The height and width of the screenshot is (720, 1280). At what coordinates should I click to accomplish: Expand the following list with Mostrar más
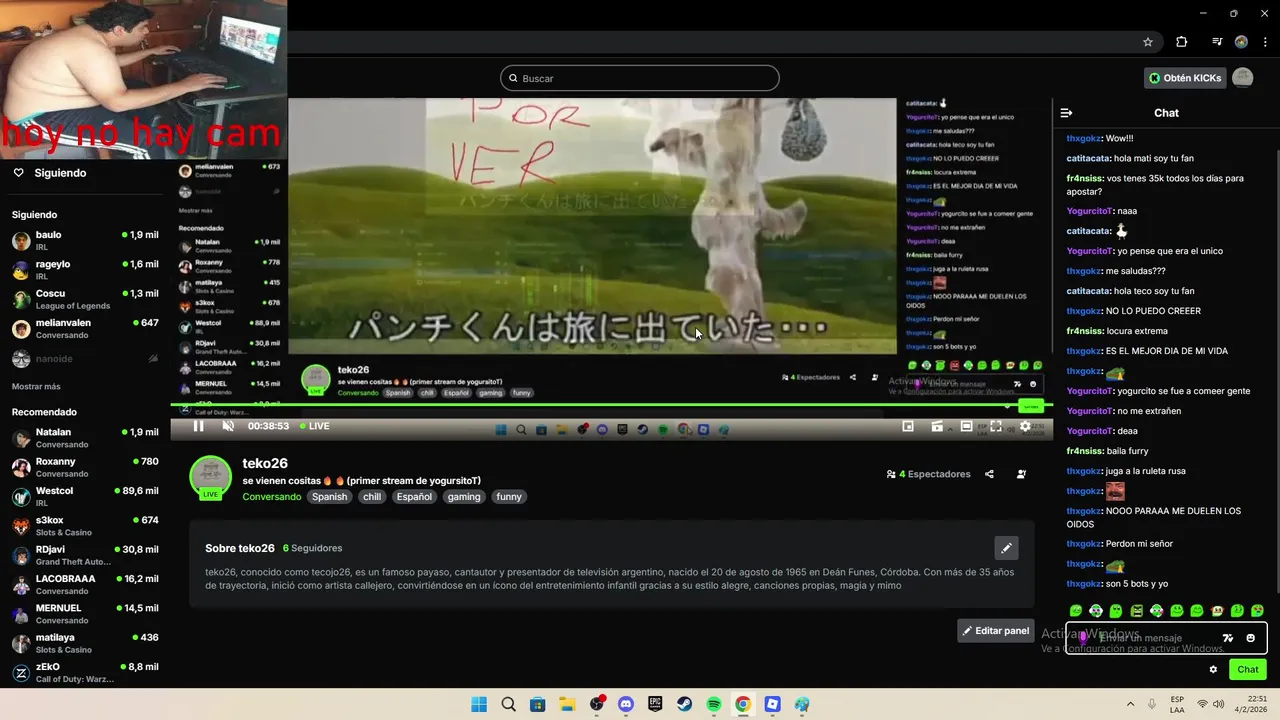(x=36, y=386)
